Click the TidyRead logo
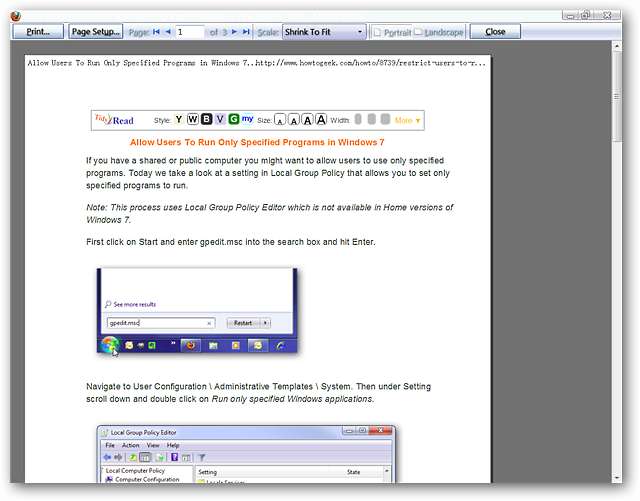Viewport: 640px width, 501px height. pyautogui.click(x=114, y=120)
